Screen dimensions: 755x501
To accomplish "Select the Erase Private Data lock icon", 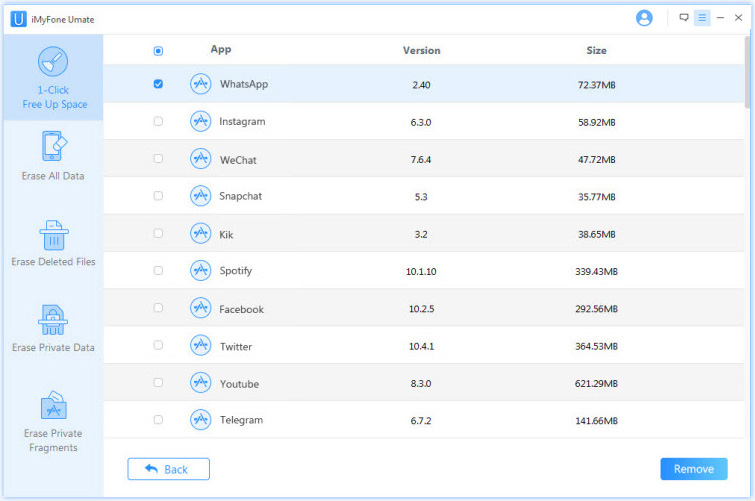I will pyautogui.click(x=53, y=320).
